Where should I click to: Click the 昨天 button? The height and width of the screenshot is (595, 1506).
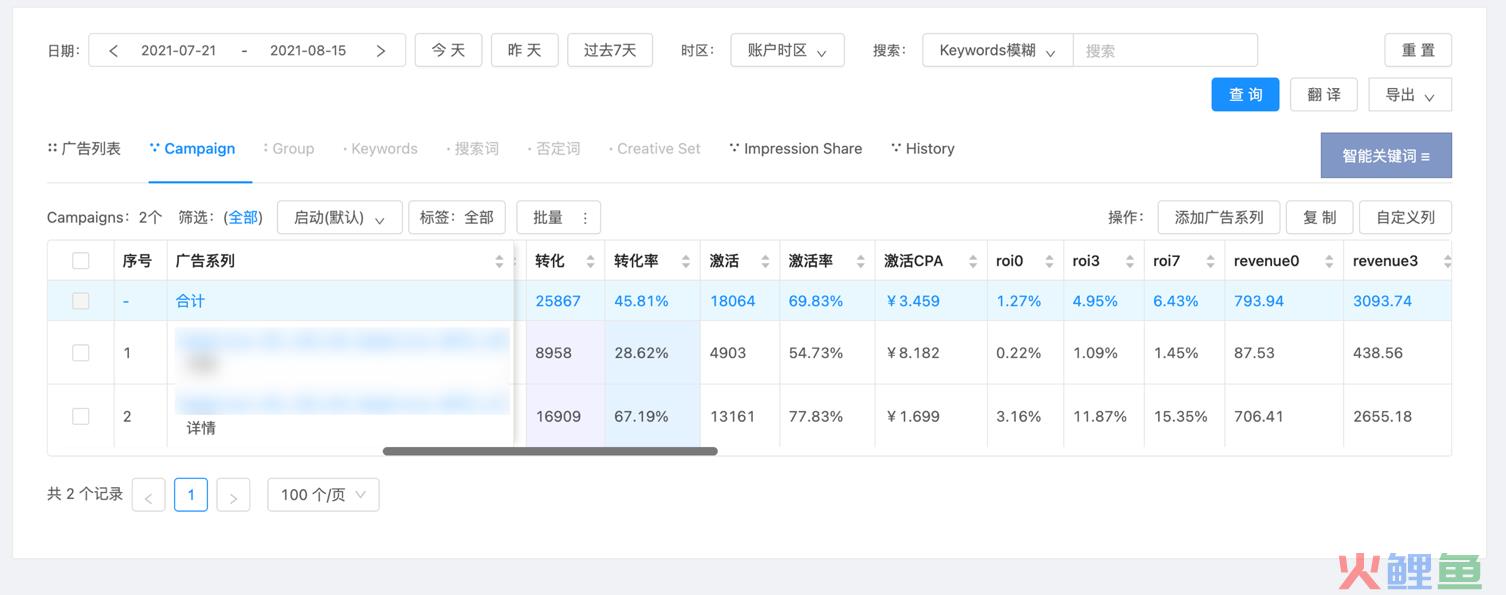[525, 50]
